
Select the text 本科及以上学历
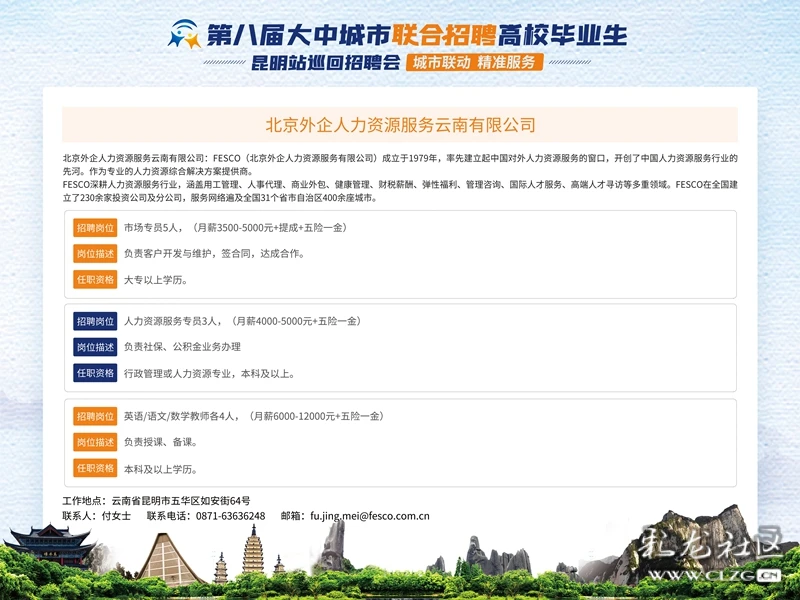click(x=161, y=469)
